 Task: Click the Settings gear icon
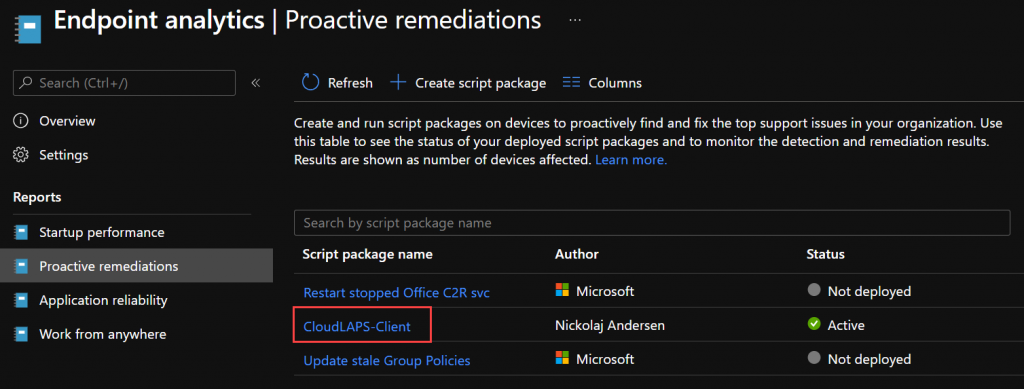coord(21,155)
